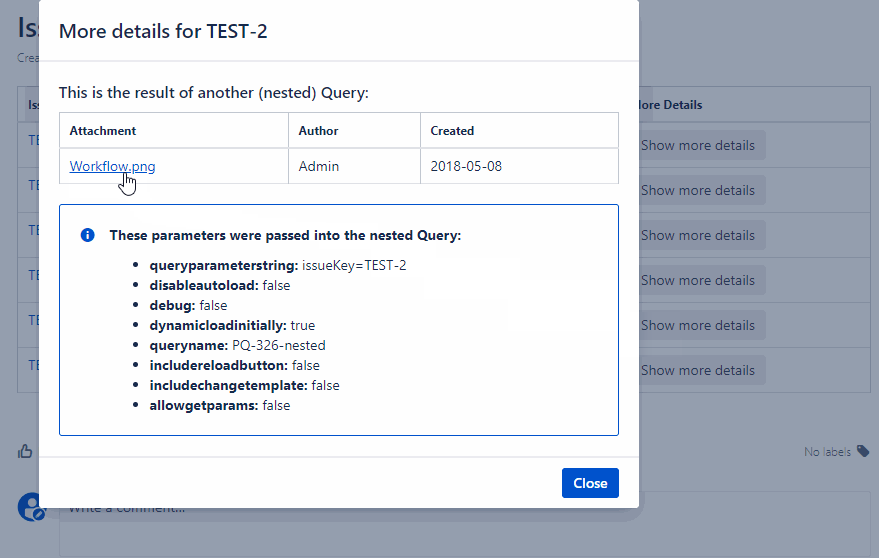Click the blue info icon in parameters panel
Screen dimensions: 879x558
[87, 235]
